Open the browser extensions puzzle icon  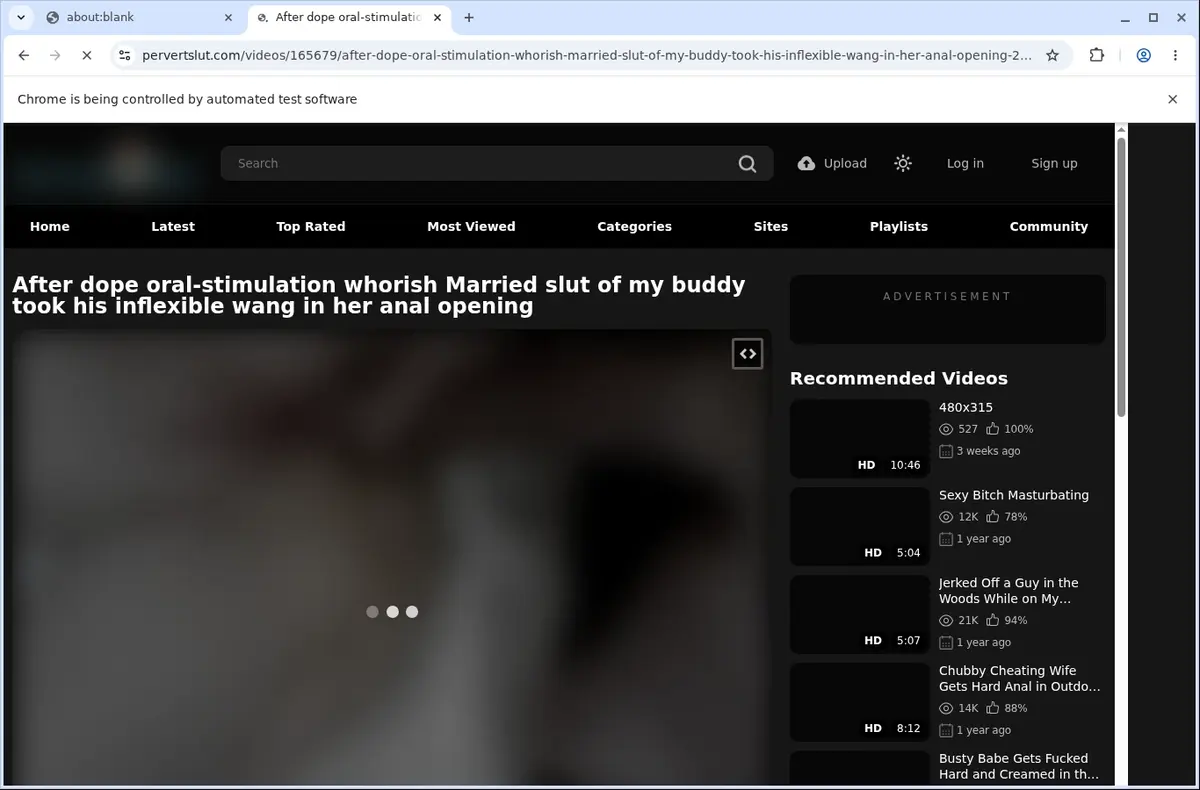tap(1097, 56)
